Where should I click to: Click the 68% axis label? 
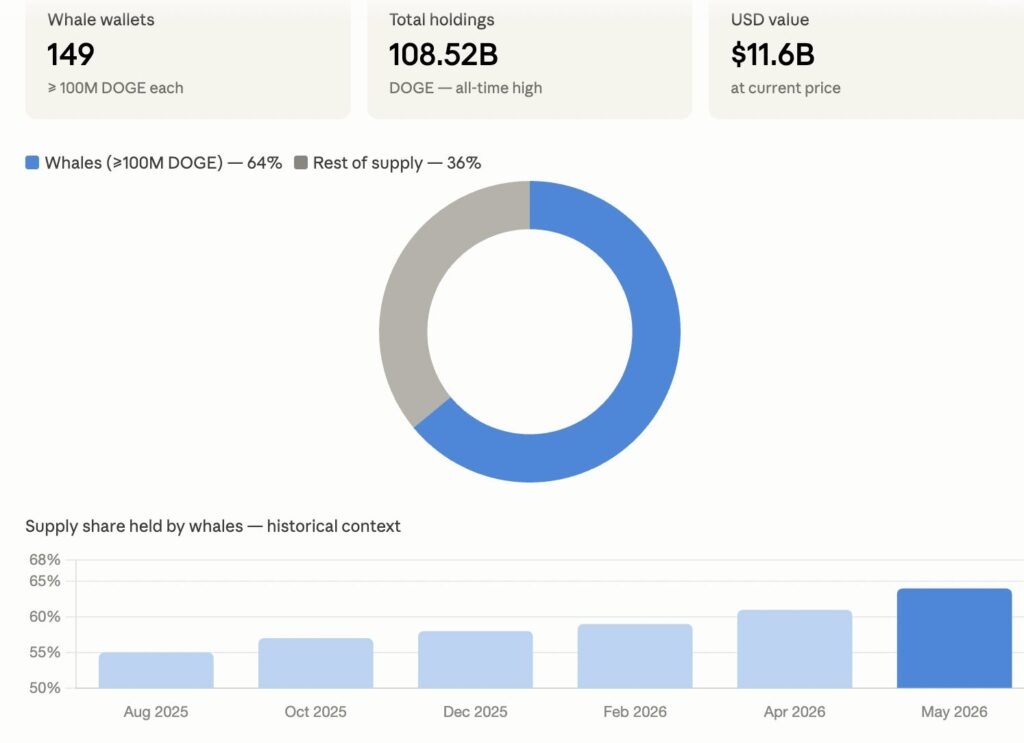(x=44, y=560)
